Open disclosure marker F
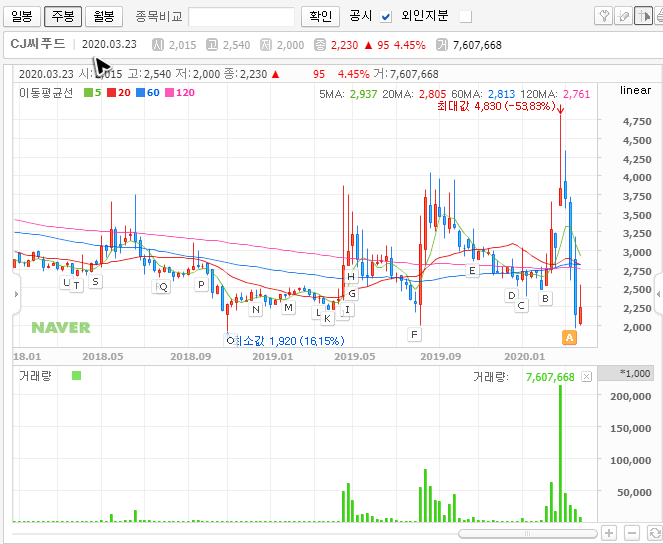This screenshot has height=544, width=663. (x=414, y=334)
